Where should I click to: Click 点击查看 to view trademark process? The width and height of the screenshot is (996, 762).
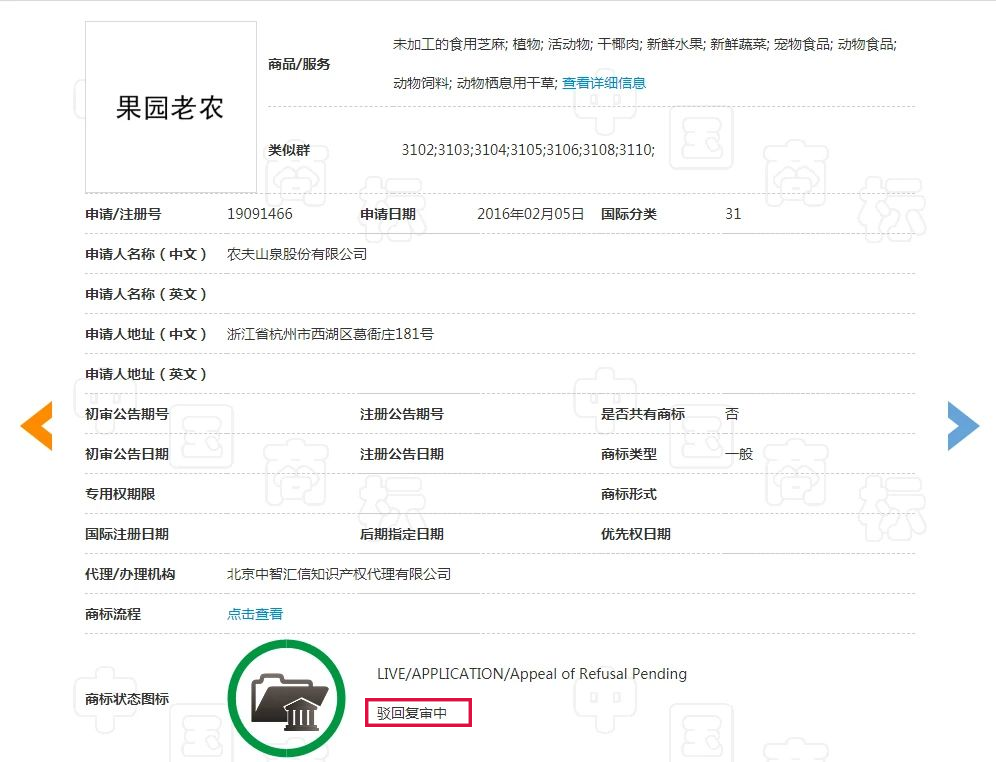pos(255,614)
